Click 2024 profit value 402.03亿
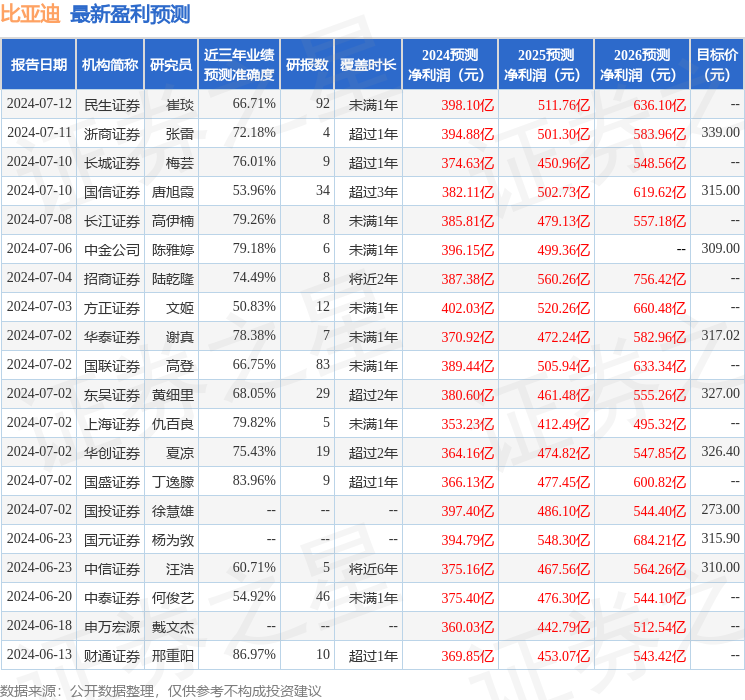This screenshot has width=745, height=700. [x=468, y=308]
